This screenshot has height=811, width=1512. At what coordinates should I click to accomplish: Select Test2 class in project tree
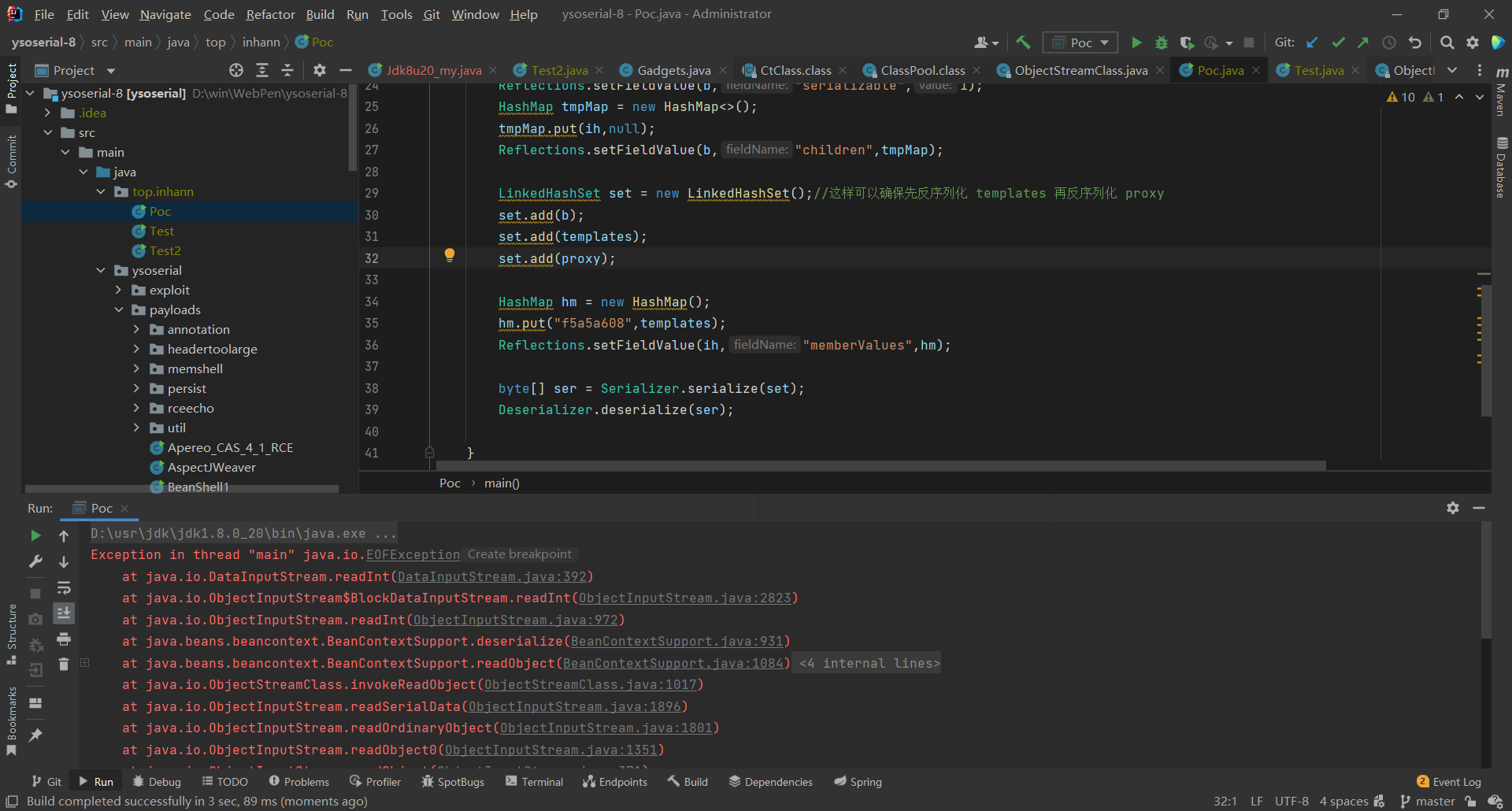[x=165, y=250]
